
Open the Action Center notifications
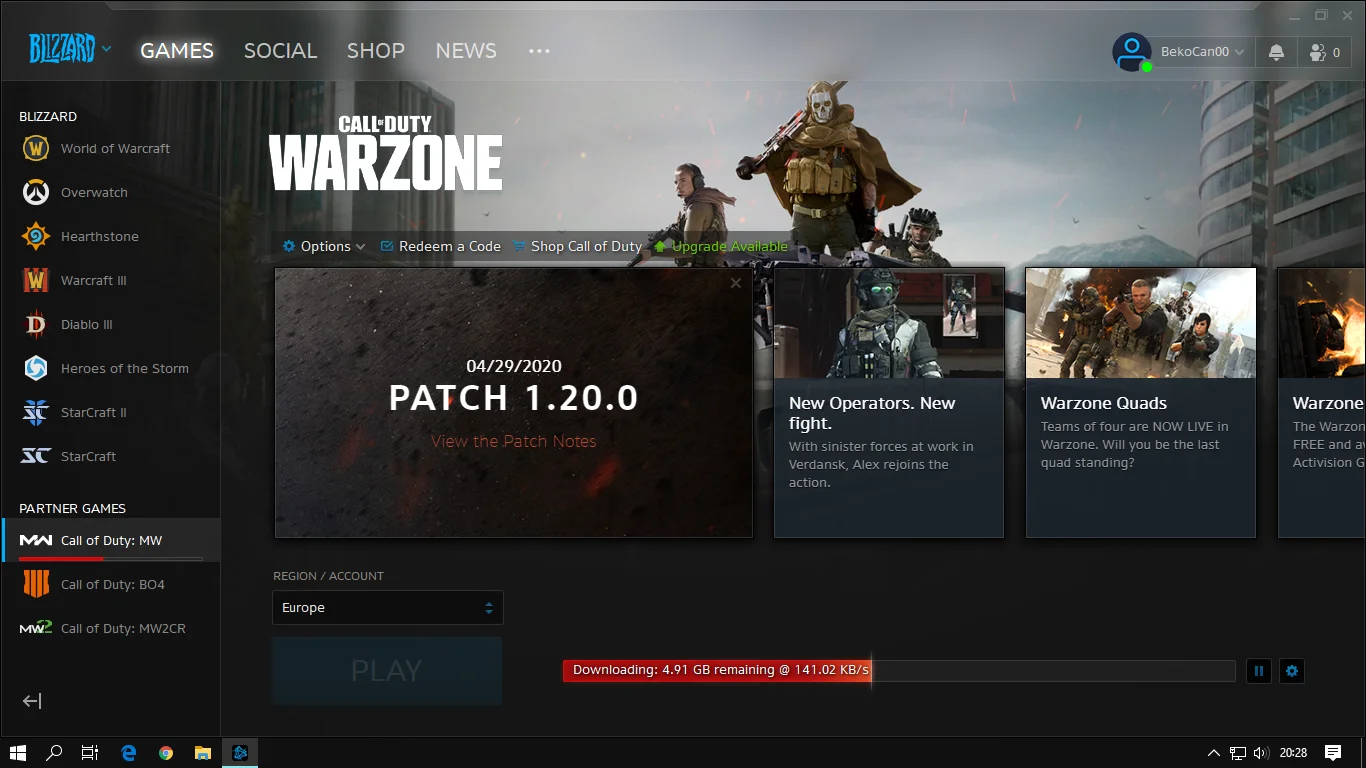tap(1332, 753)
